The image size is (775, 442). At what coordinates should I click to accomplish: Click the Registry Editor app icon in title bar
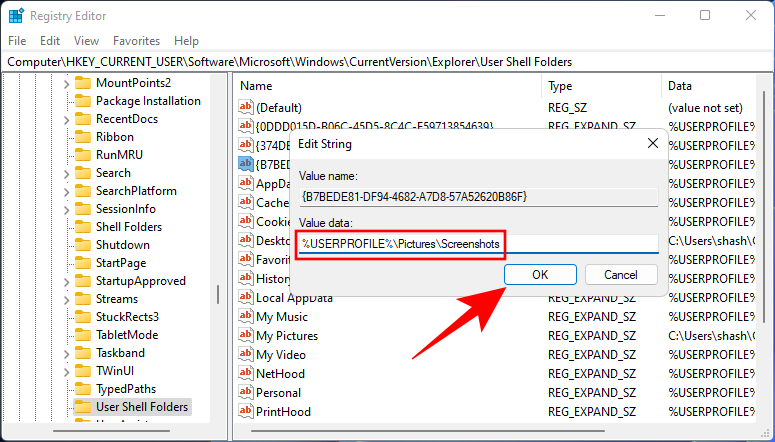tap(15, 15)
